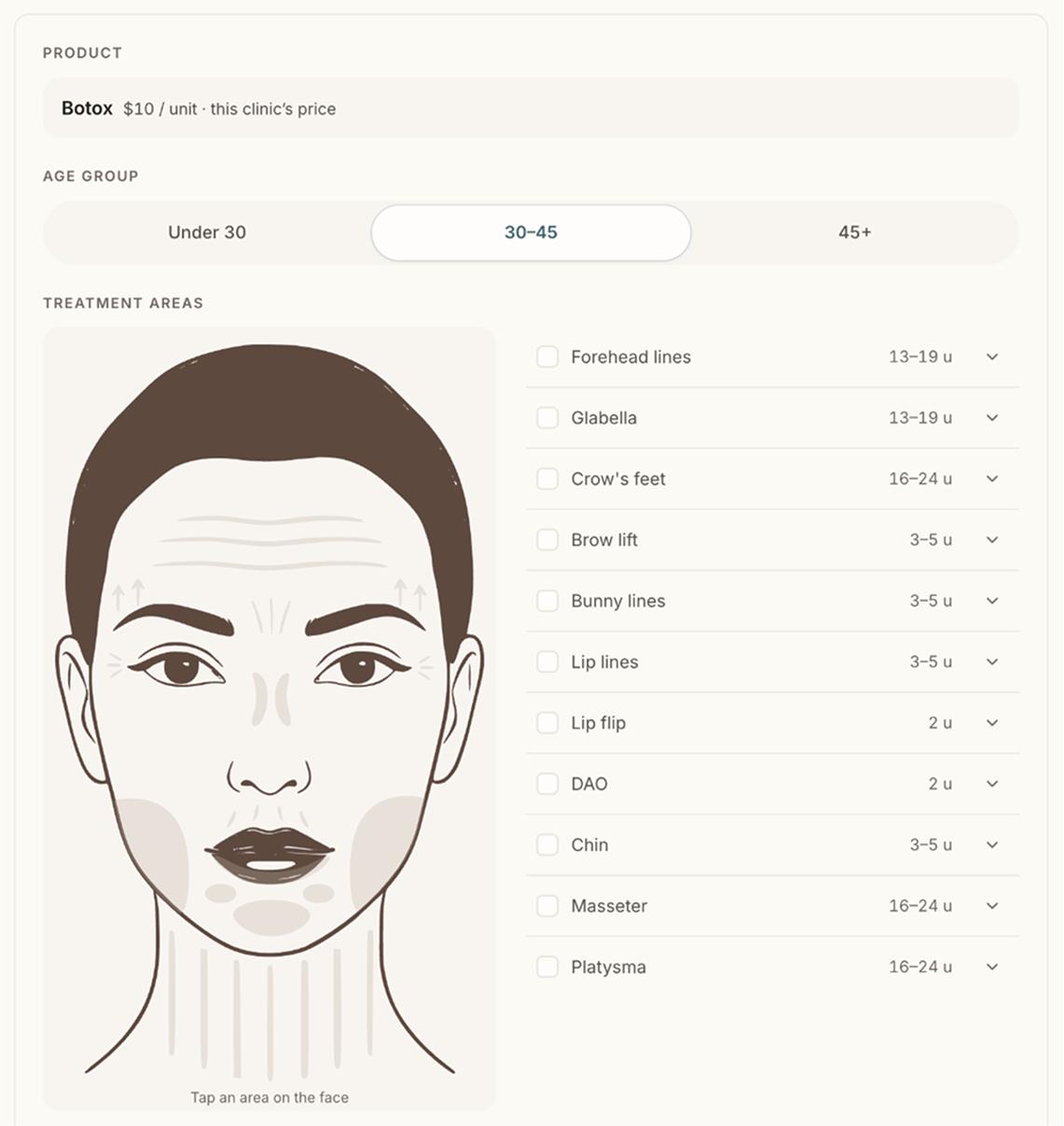The image size is (1064, 1126).
Task: Check the Chin checkbox
Action: (x=547, y=844)
